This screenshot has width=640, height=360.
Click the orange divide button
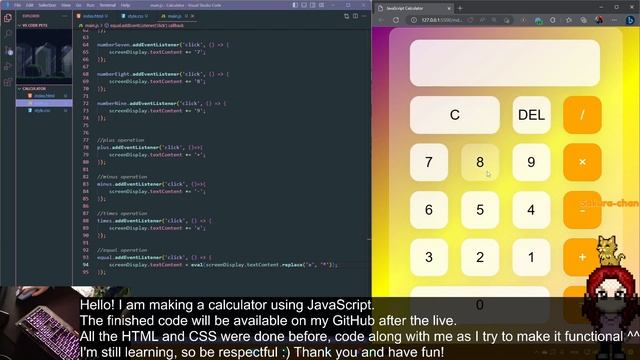(582, 115)
